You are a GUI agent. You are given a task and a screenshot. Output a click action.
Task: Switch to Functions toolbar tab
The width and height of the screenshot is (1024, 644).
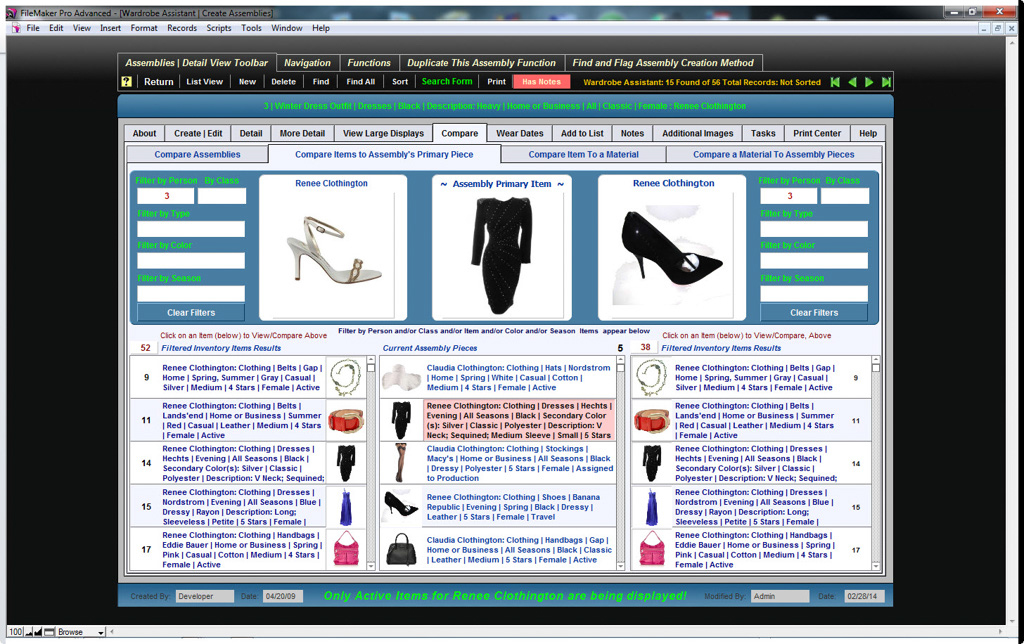pos(368,63)
